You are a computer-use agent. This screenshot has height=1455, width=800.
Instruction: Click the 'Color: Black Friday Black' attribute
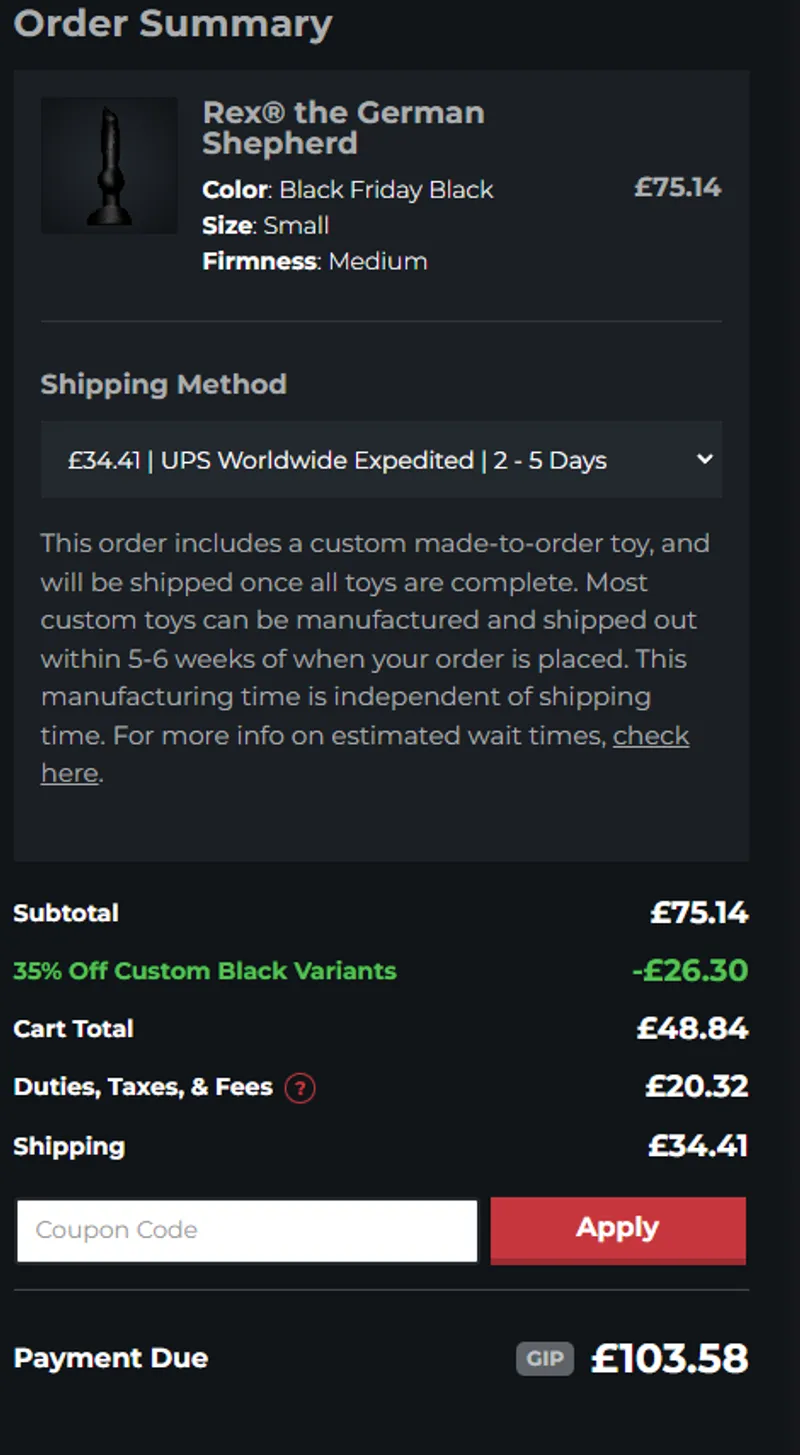pyautogui.click(x=347, y=190)
